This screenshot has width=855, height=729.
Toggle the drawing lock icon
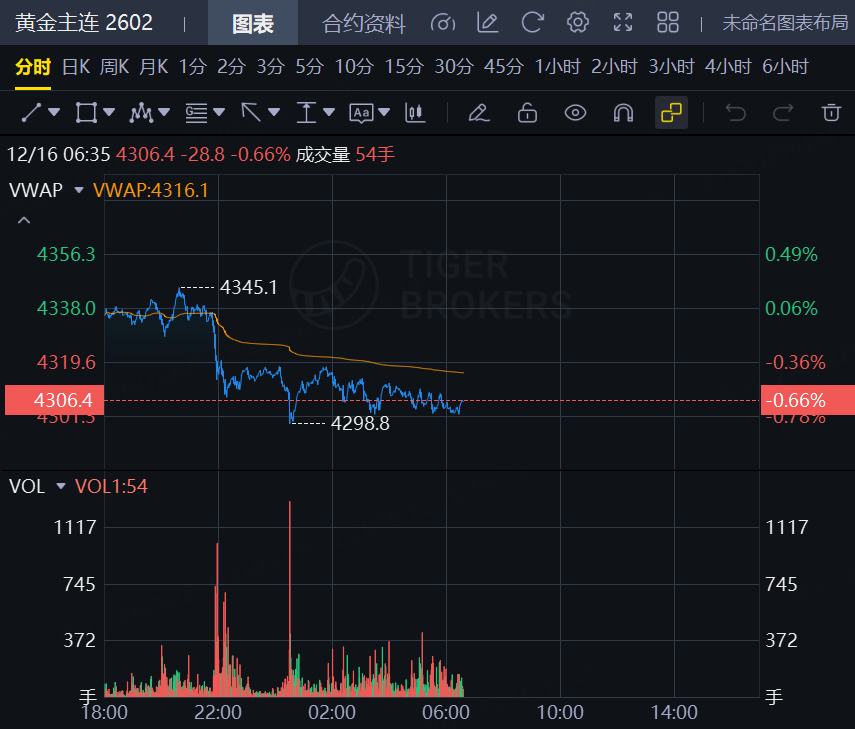(527, 112)
